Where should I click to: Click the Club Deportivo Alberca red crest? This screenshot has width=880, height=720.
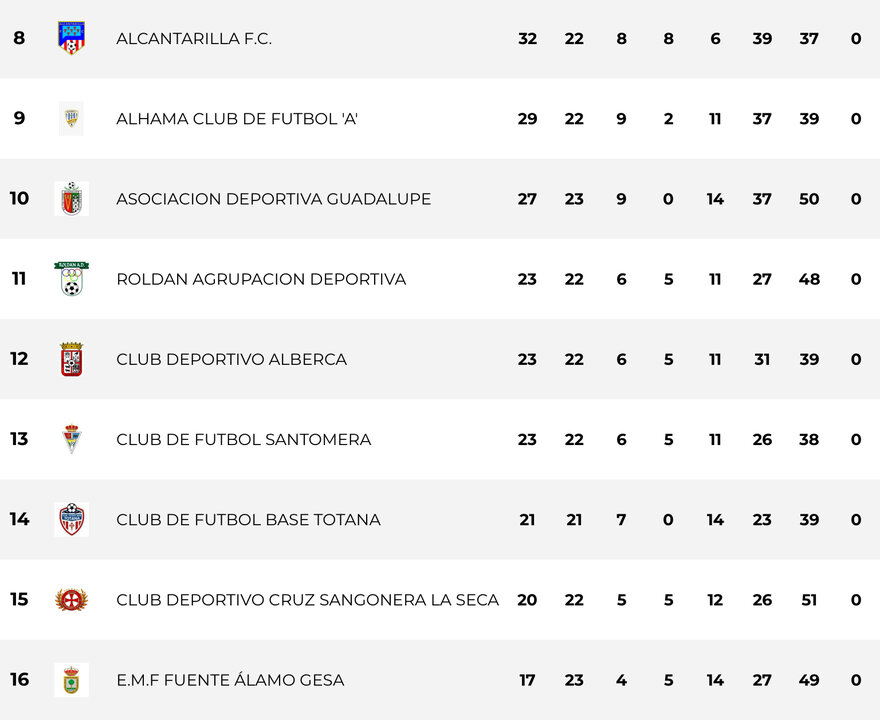point(71,359)
